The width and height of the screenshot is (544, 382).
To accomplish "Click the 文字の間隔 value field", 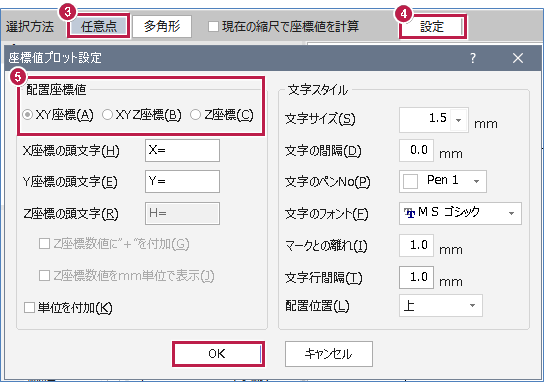I will click(x=416, y=151).
